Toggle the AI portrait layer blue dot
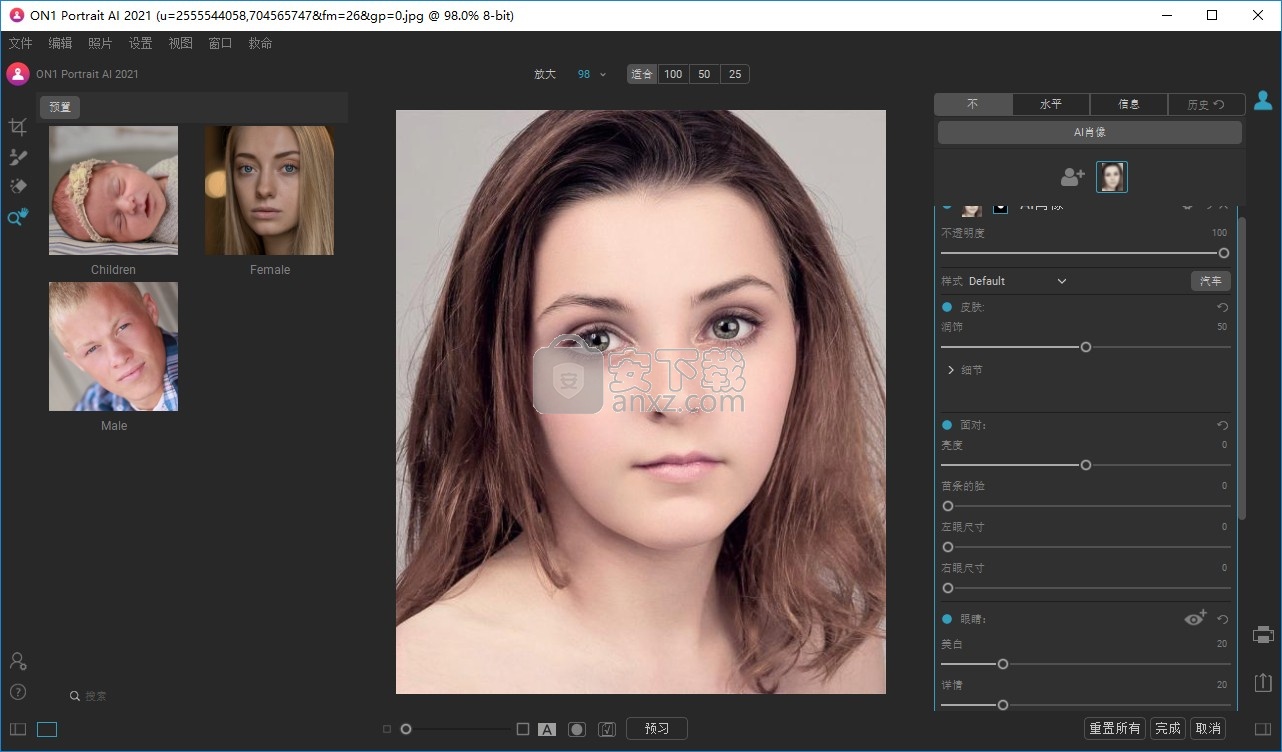Viewport: 1282px width, 752px height. click(947, 206)
